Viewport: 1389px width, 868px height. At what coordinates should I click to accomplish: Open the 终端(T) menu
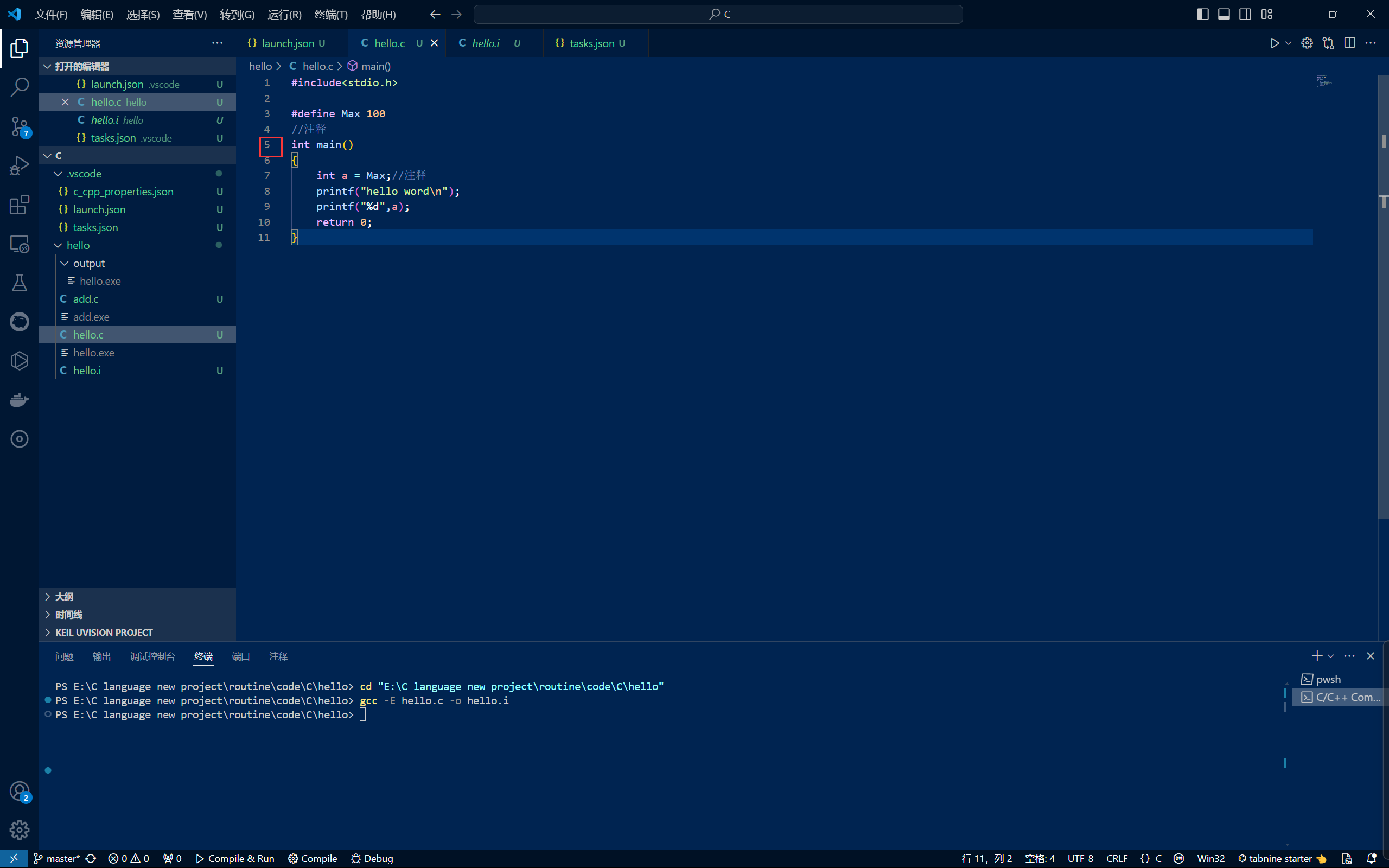pyautogui.click(x=331, y=14)
